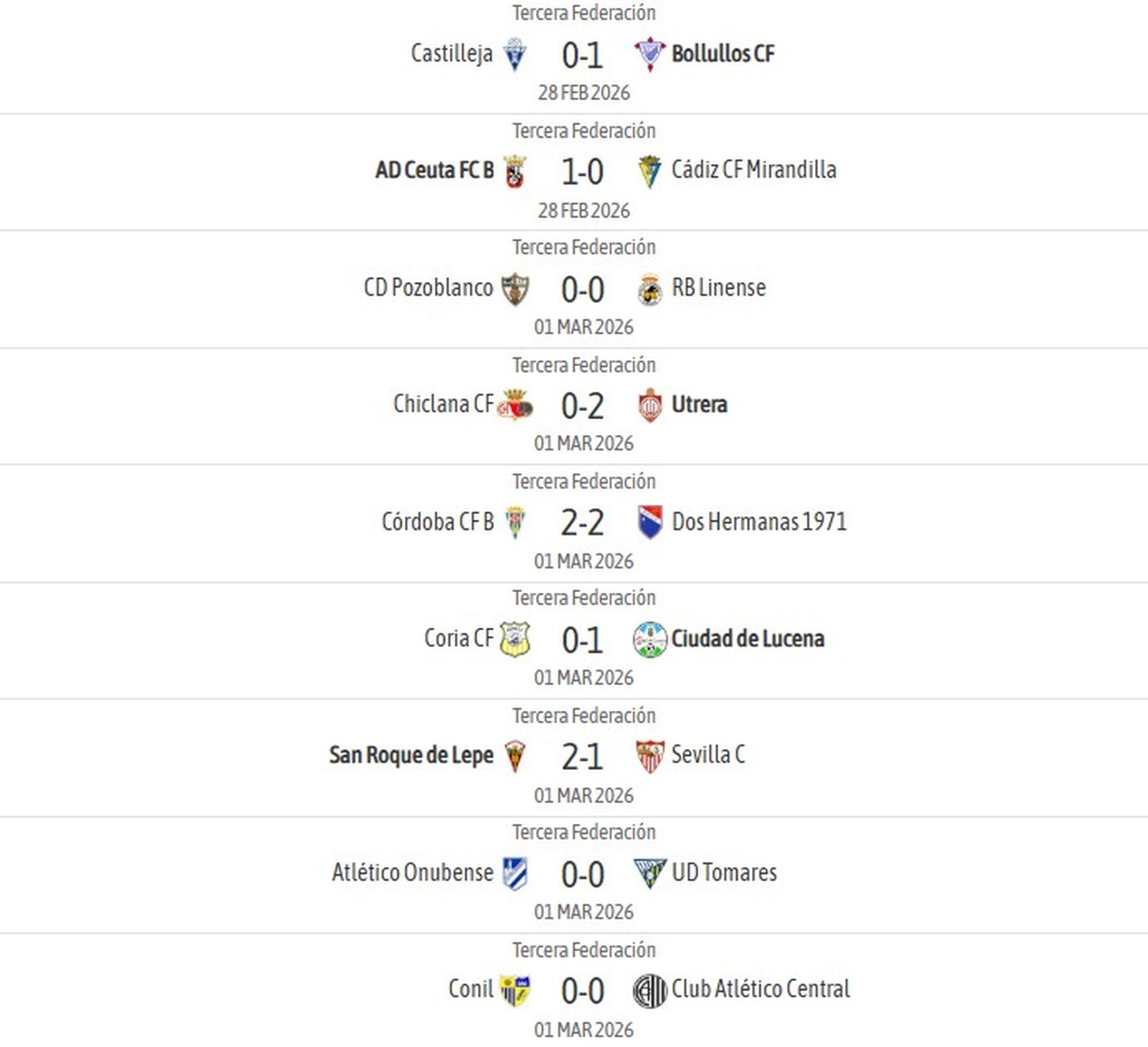Click the Atlético Onubense team name

point(413,872)
